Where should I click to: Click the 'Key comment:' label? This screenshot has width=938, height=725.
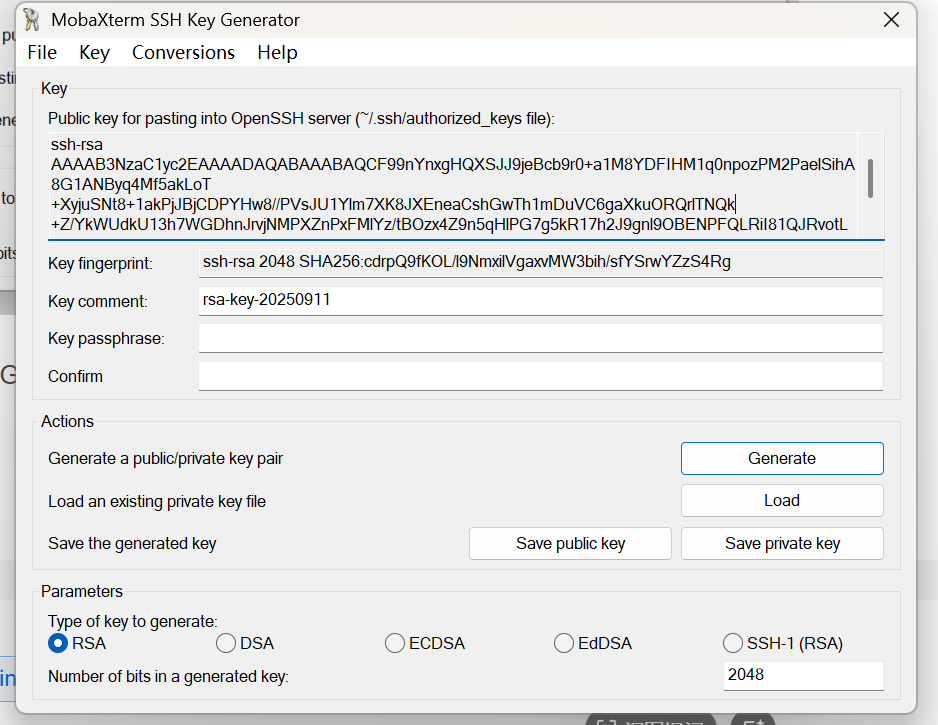click(98, 301)
